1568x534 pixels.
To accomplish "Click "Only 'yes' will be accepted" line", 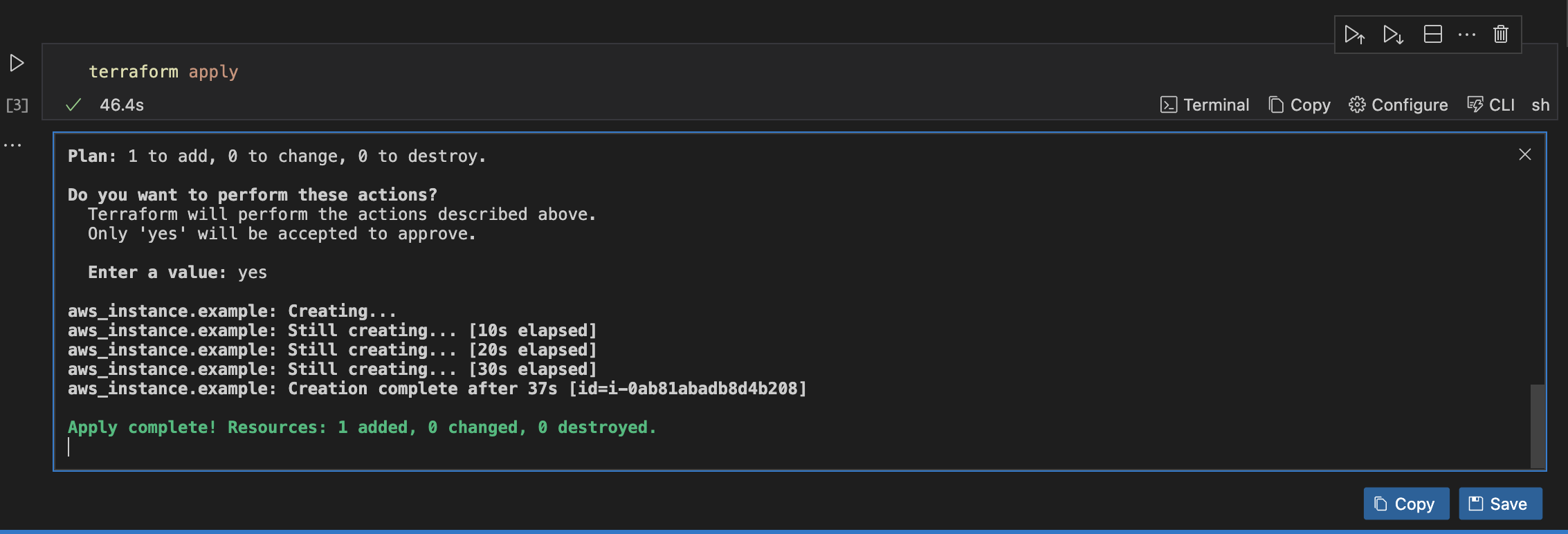I will click(x=282, y=234).
